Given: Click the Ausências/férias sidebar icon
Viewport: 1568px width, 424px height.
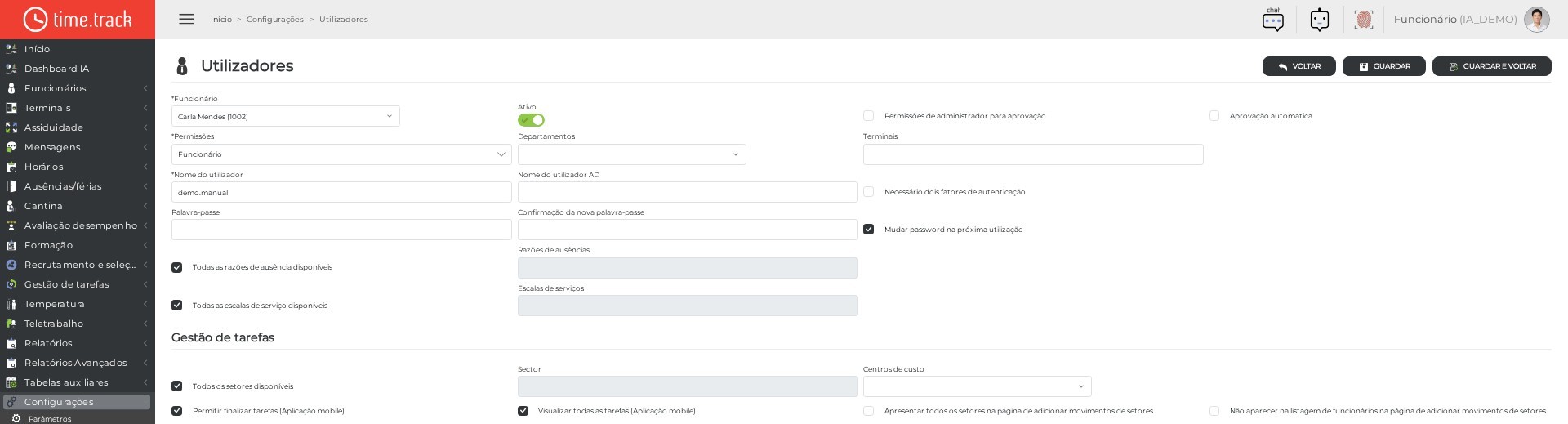Looking at the screenshot, I should [x=11, y=186].
